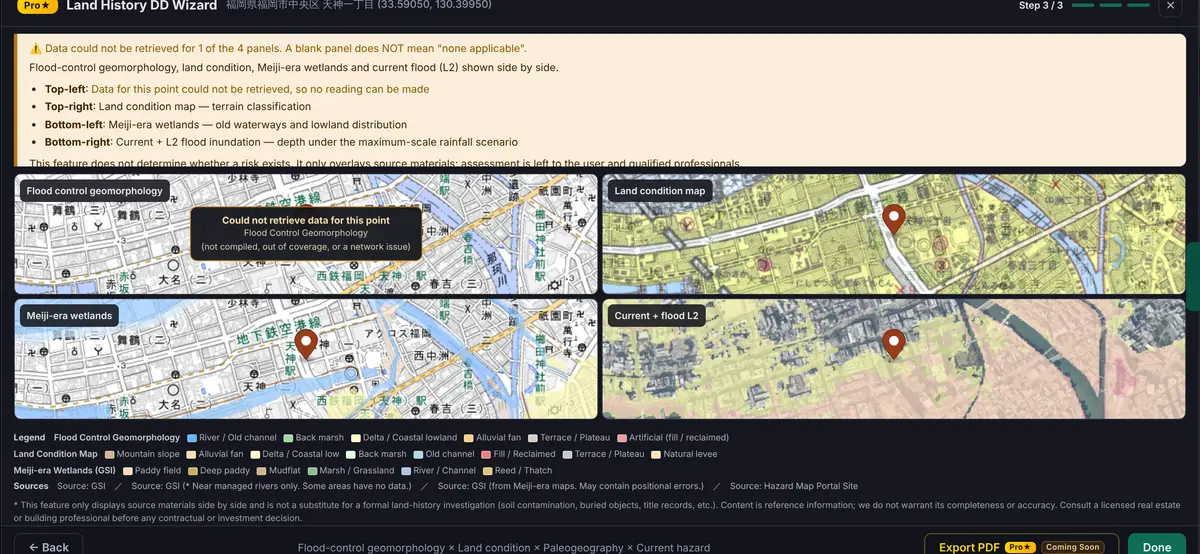Close the Land History DD Wizard

(1170, 6)
